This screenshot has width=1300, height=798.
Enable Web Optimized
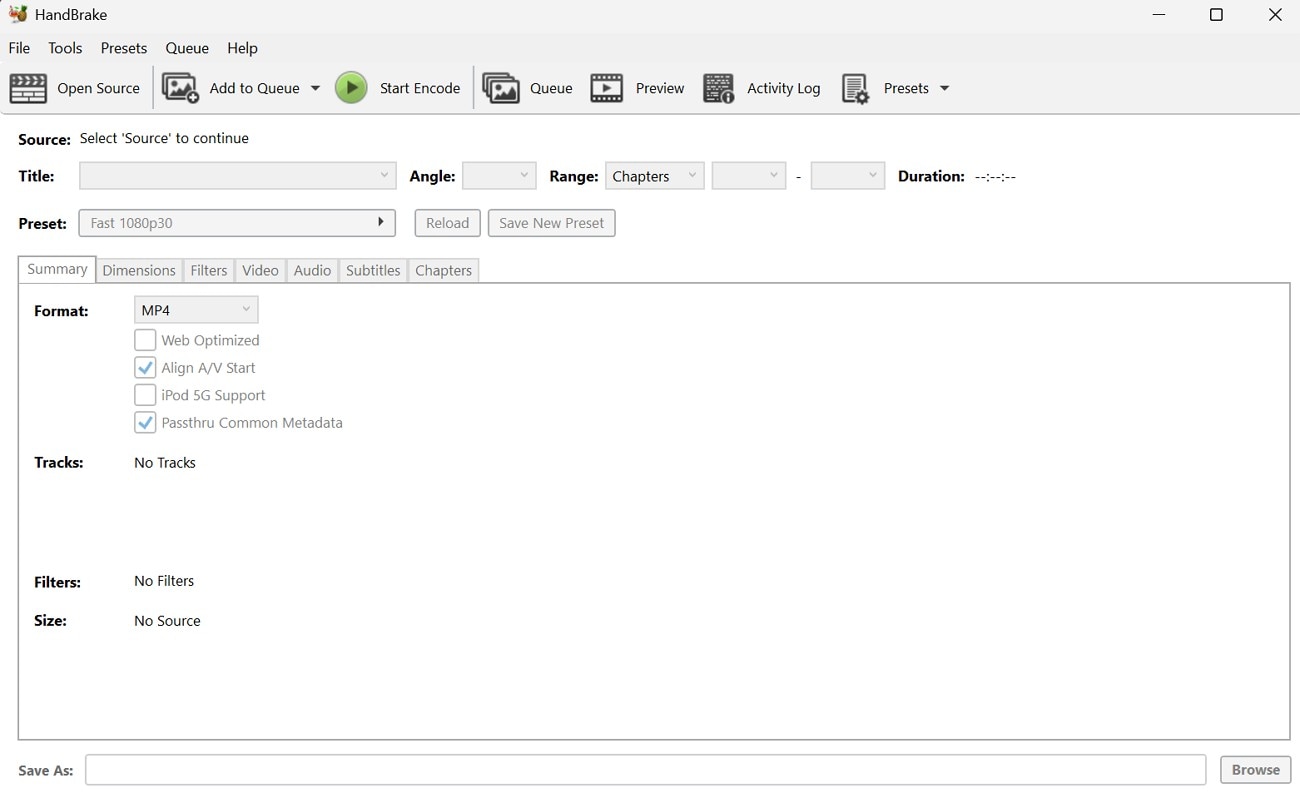point(145,339)
